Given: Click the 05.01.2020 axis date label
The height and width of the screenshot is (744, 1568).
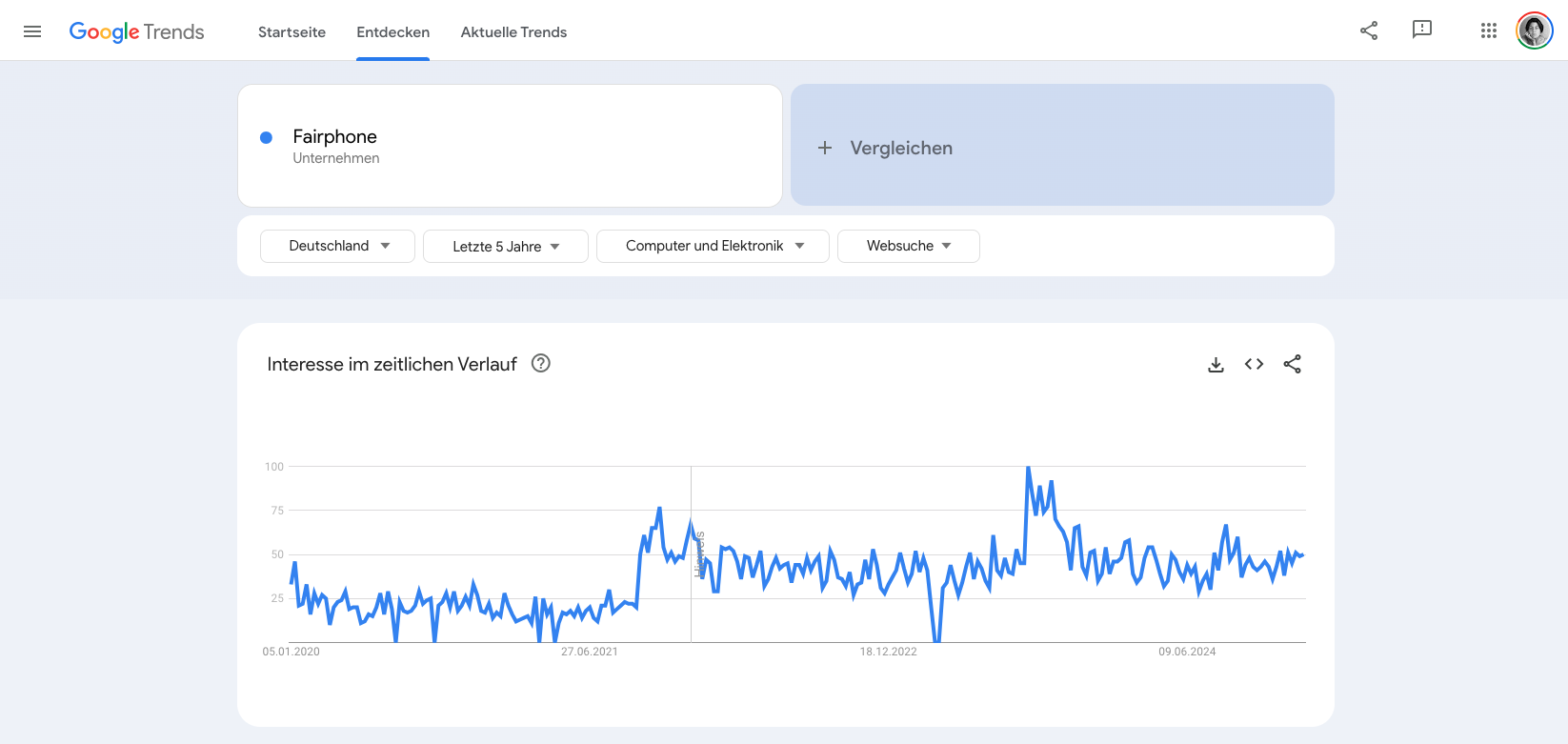Looking at the screenshot, I should (291, 652).
